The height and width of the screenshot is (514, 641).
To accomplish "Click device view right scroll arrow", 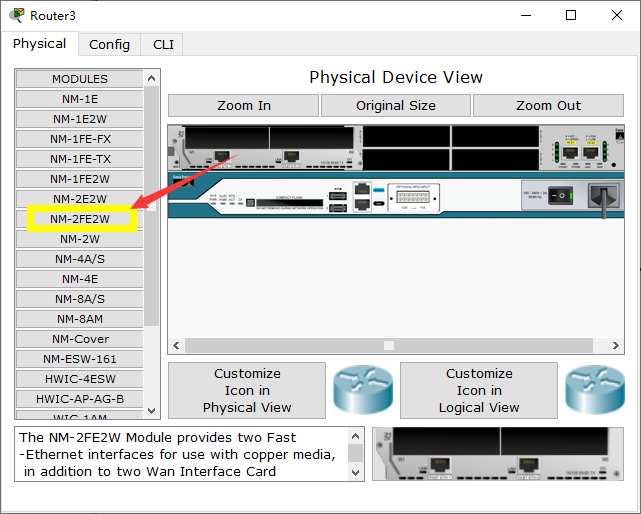I will 616,346.
